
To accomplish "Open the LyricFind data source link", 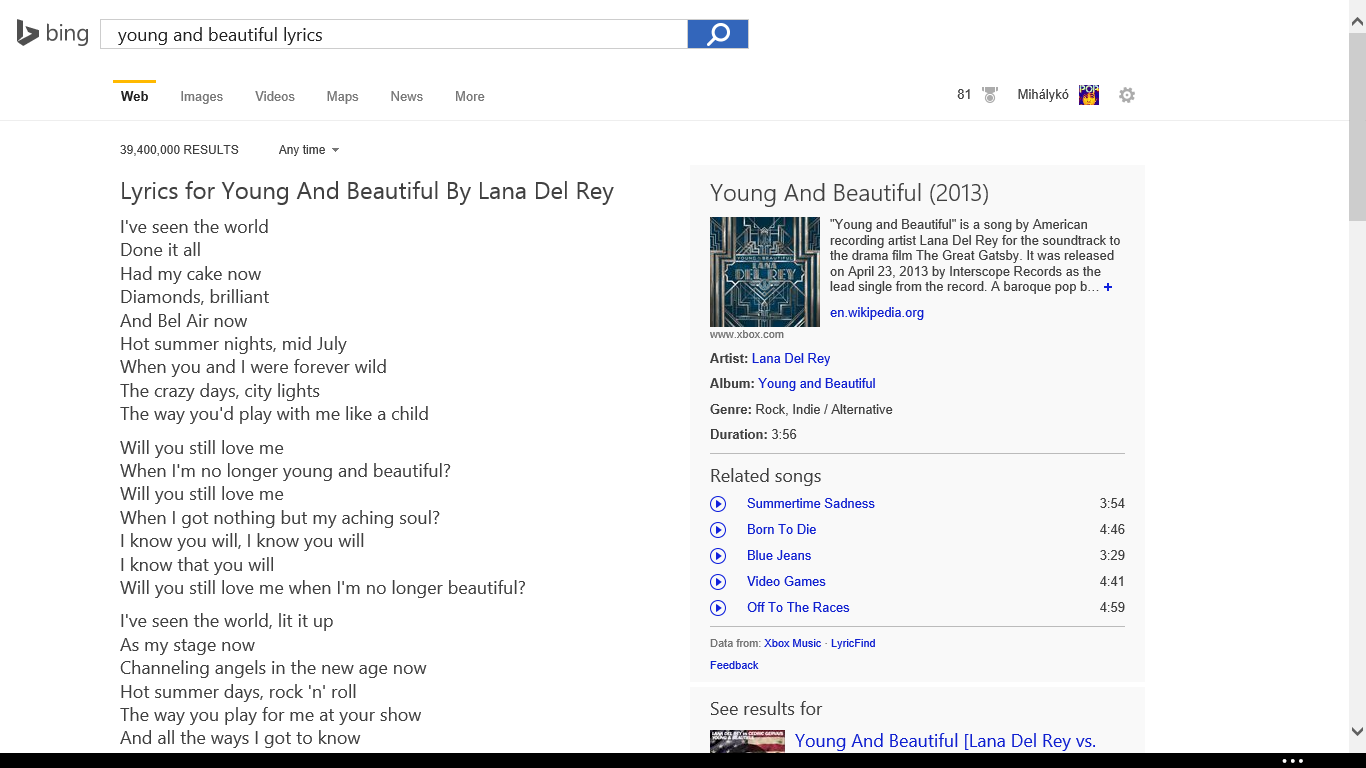I will (853, 644).
